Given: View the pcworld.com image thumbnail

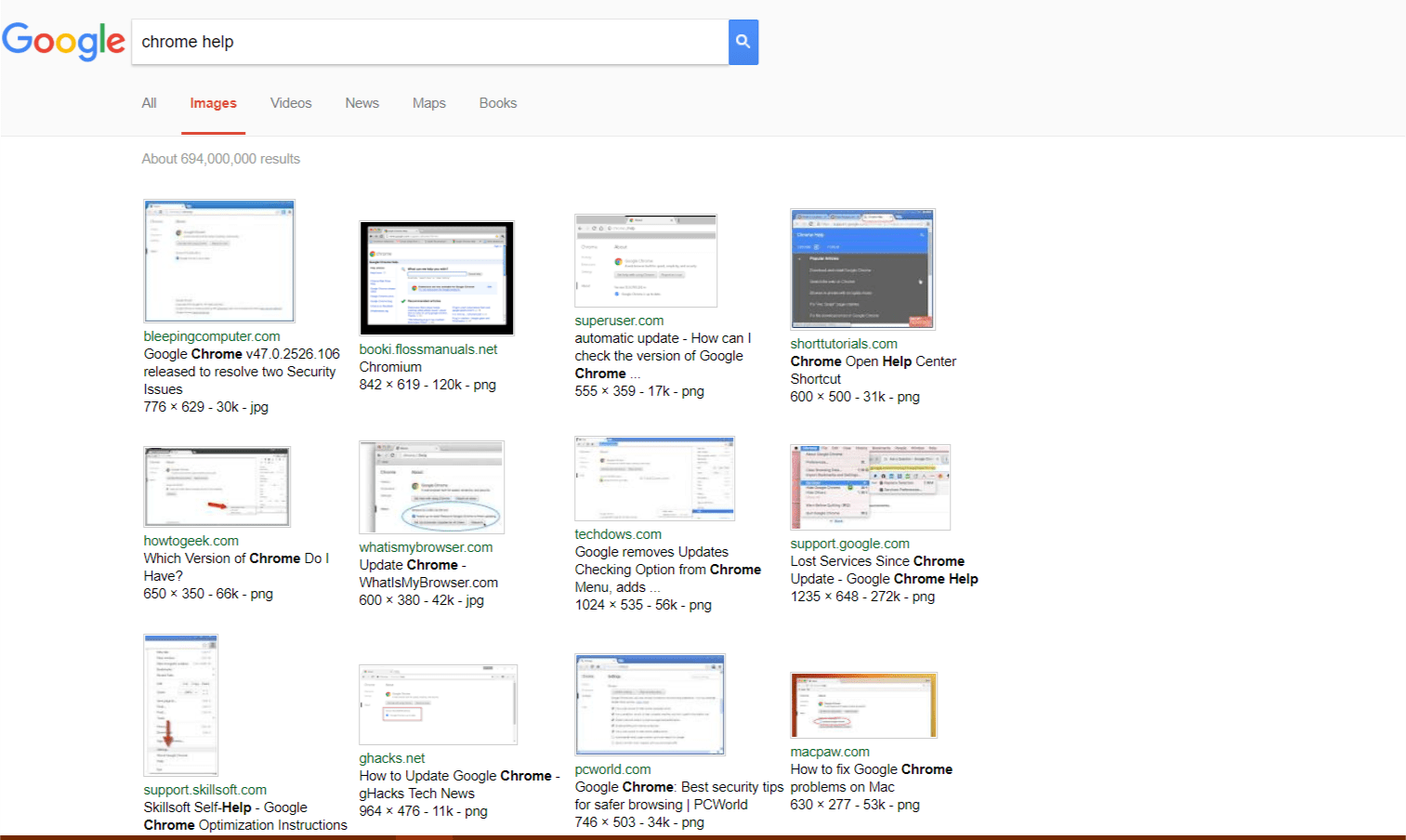Looking at the screenshot, I should [650, 705].
